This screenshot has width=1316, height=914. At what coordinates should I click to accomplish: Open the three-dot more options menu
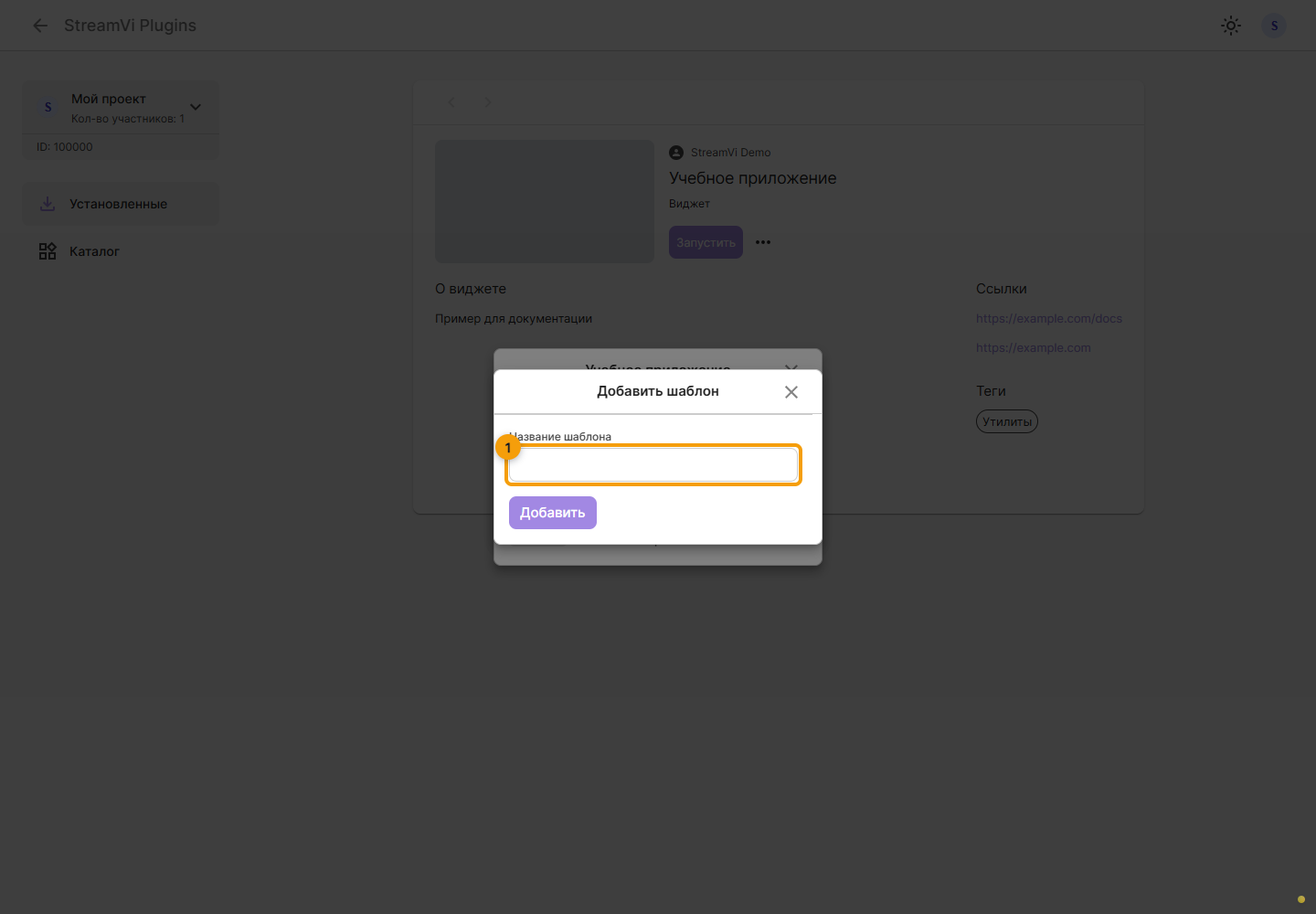763,242
